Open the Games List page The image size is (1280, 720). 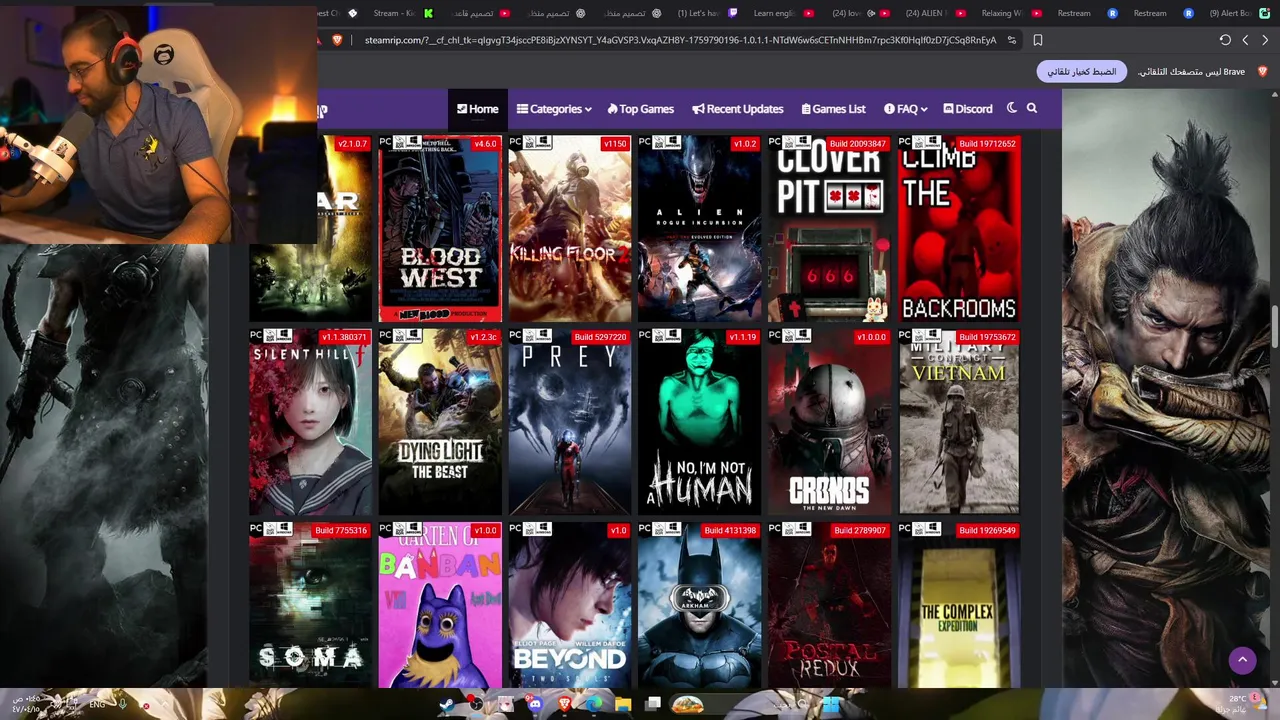pos(833,109)
